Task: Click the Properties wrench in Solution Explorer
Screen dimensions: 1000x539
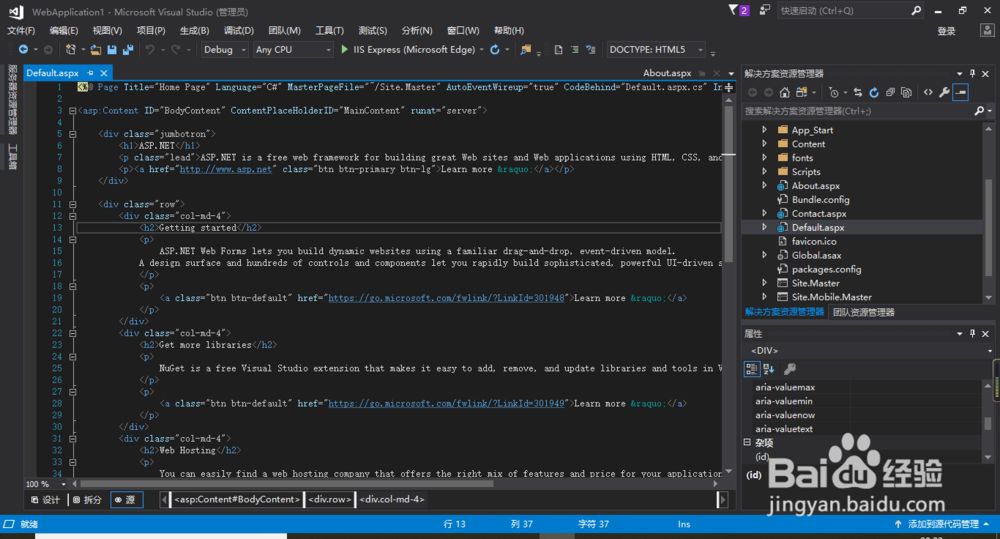Action: tap(944, 92)
